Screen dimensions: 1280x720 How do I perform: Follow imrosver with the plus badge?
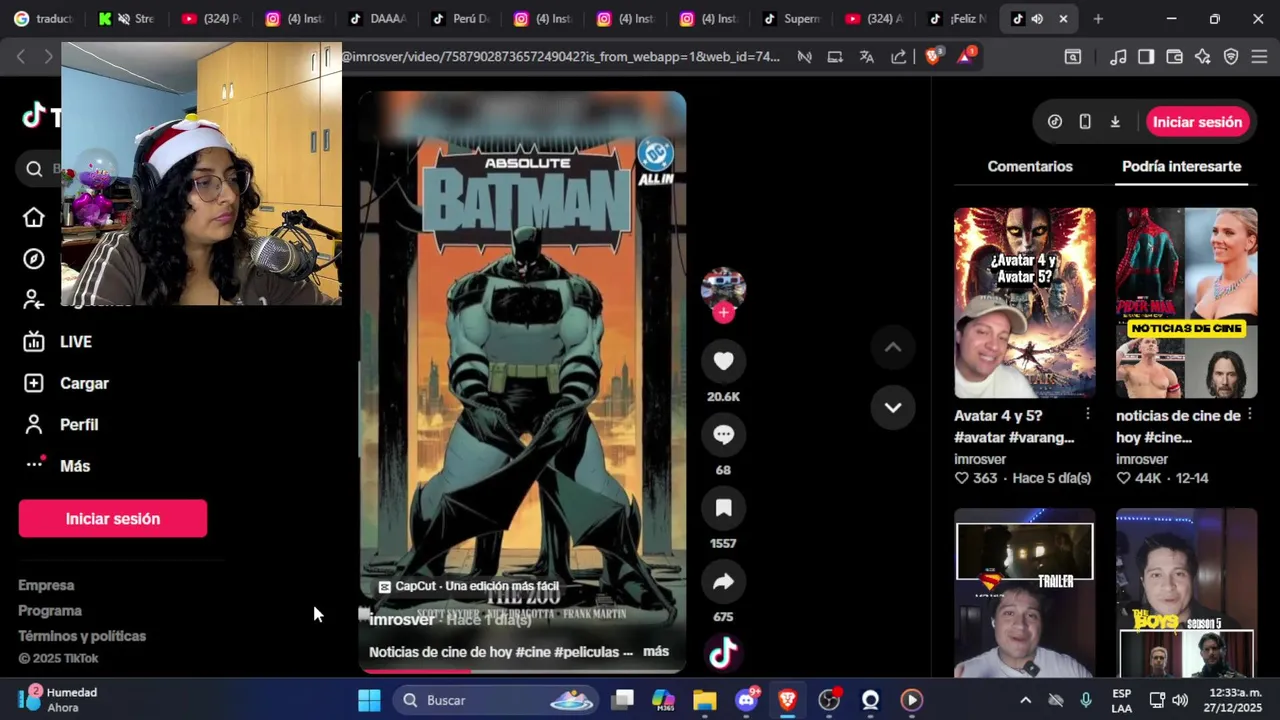point(723,312)
